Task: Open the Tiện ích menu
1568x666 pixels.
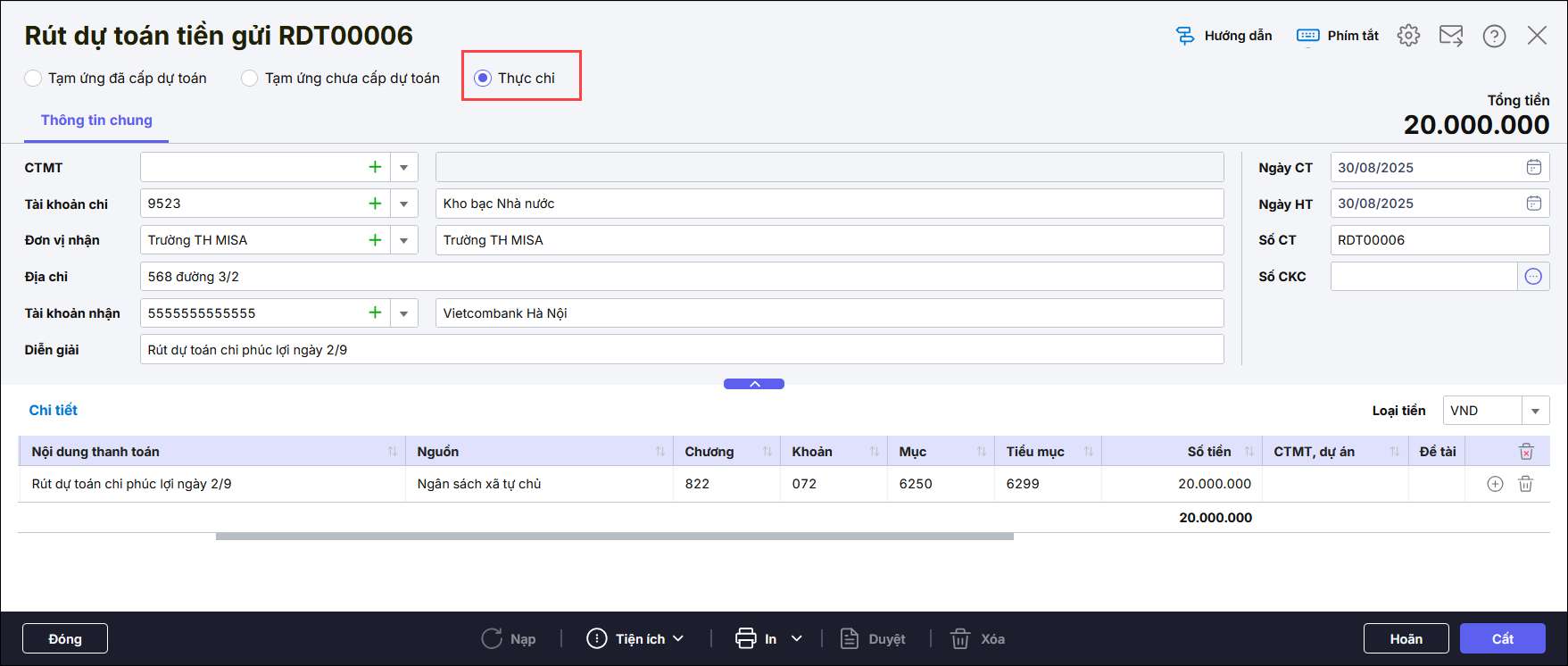Action: pyautogui.click(x=635, y=639)
